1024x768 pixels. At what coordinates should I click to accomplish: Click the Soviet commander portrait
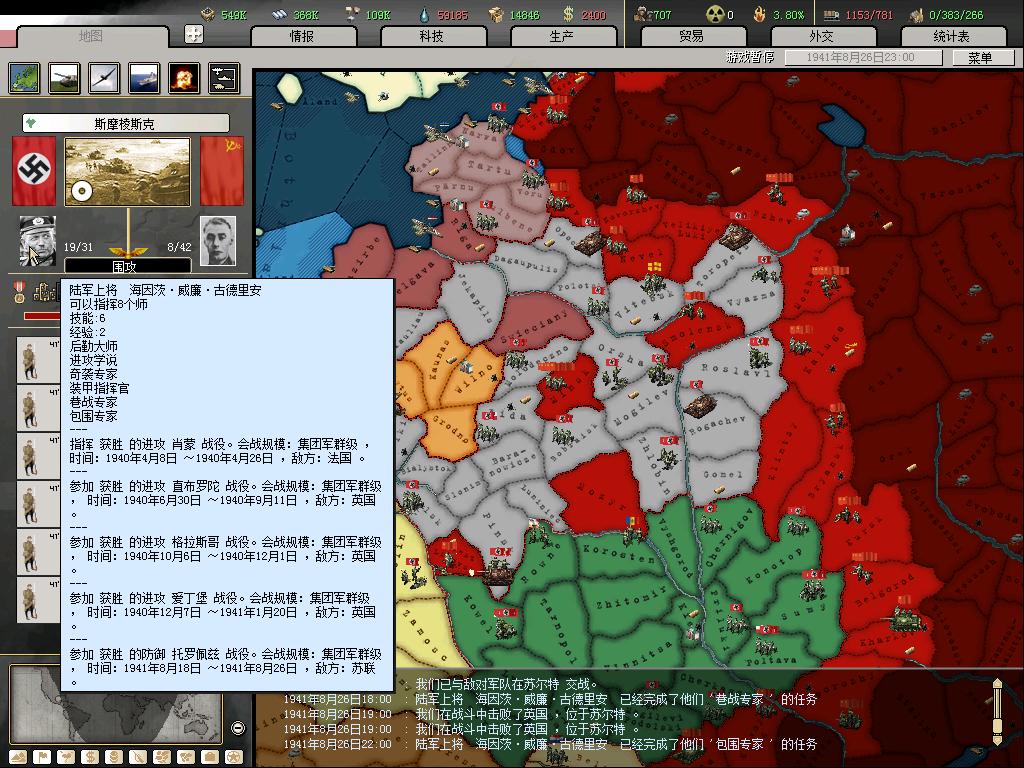coord(217,241)
